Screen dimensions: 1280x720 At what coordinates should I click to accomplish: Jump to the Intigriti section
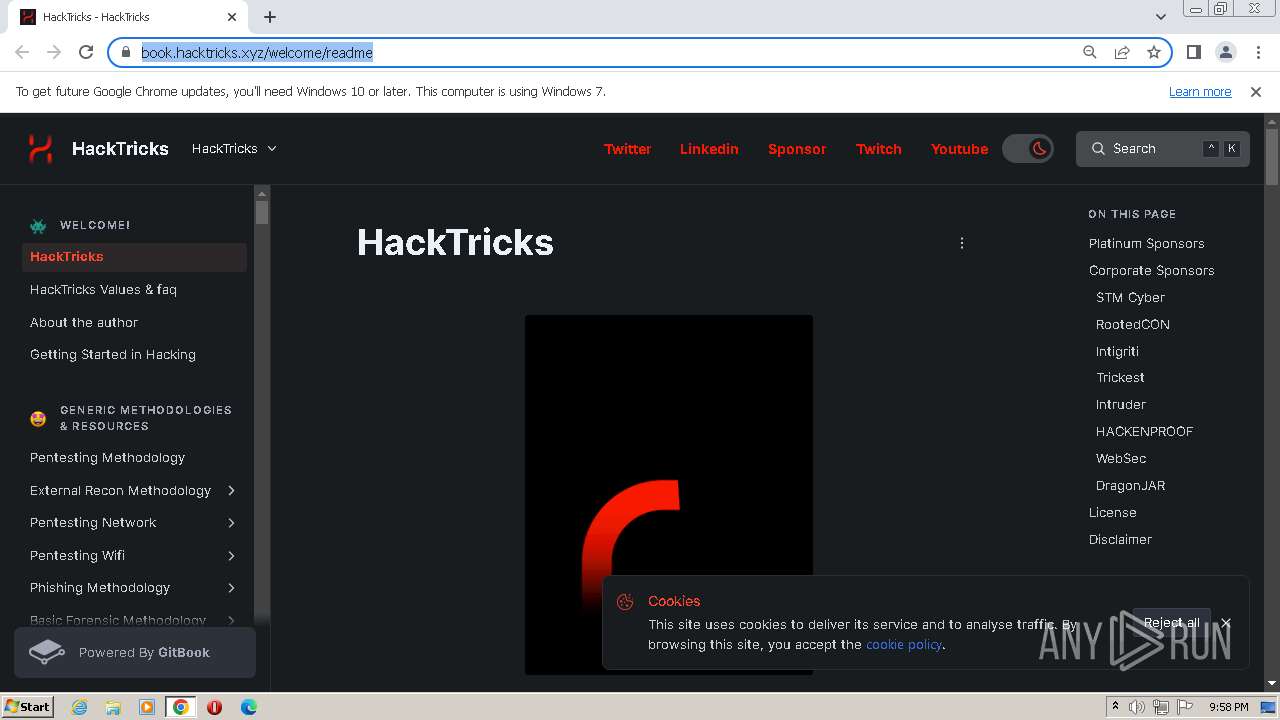tap(1117, 351)
